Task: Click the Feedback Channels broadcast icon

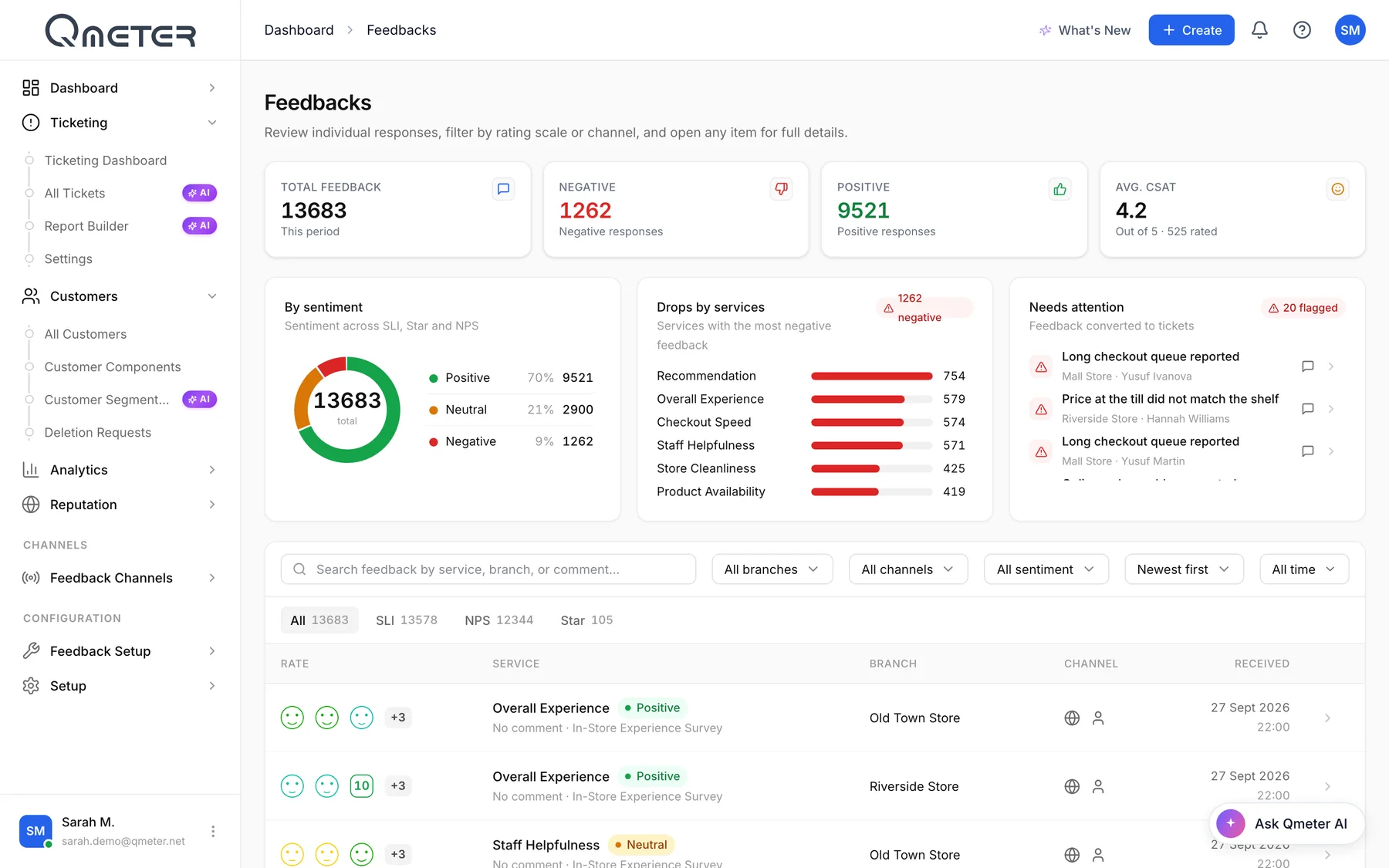Action: point(31,578)
